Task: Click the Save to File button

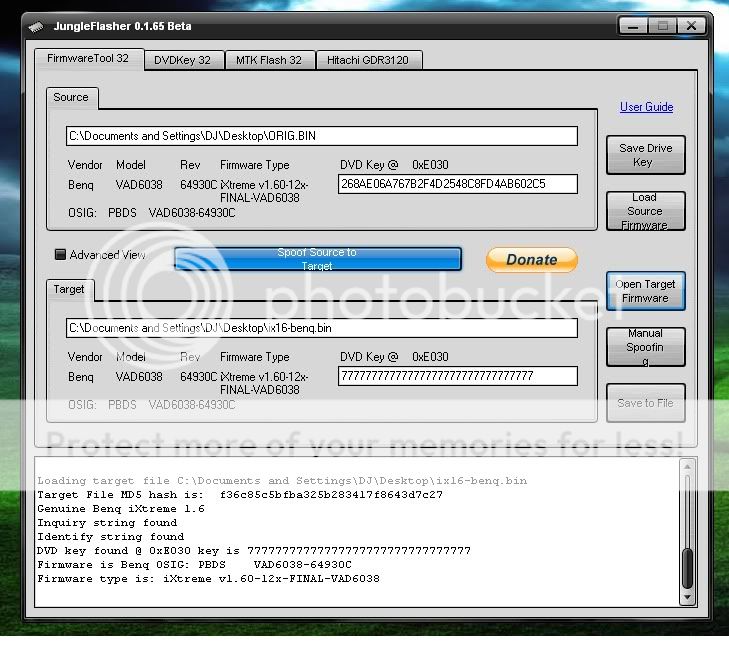Action: point(645,403)
